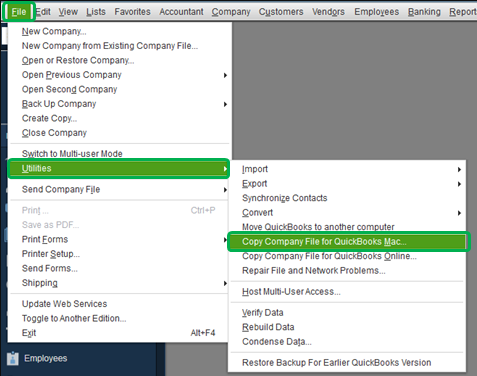
Task: Click the Employees sidebar clipboard icon
Action: pyautogui.click(x=13, y=358)
